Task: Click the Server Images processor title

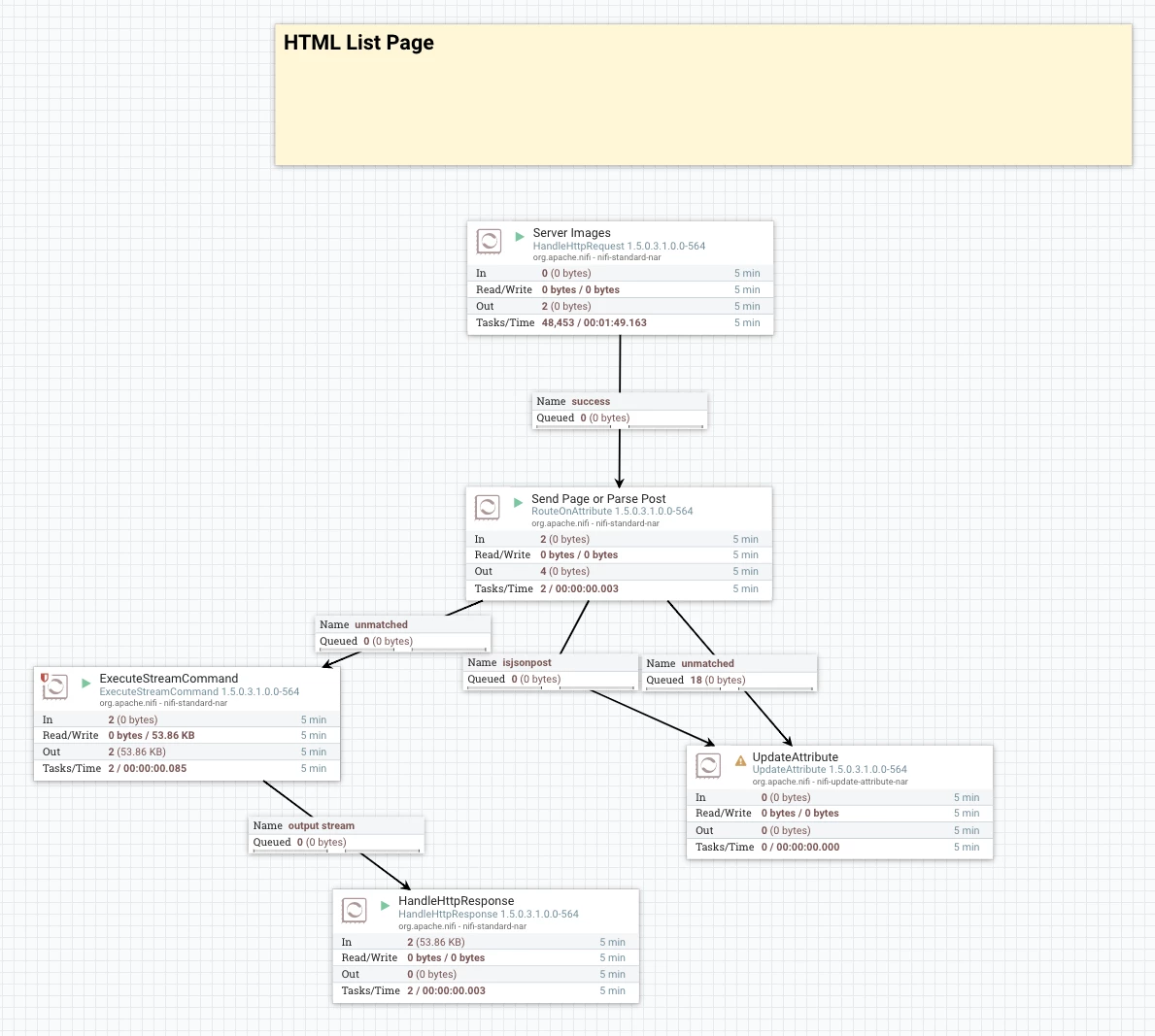Action: 571,233
